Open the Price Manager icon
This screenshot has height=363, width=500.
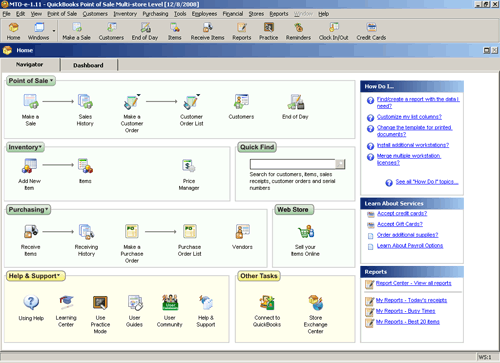(189, 166)
